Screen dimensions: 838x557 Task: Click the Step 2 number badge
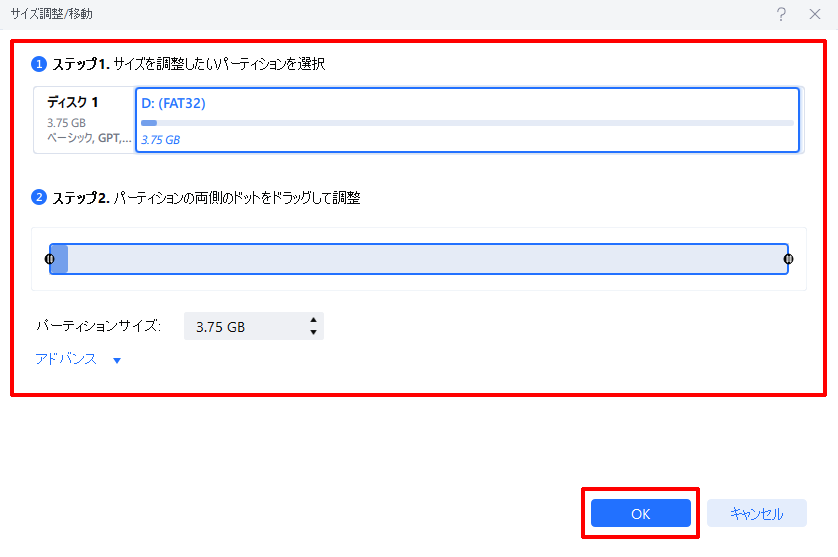(40, 198)
